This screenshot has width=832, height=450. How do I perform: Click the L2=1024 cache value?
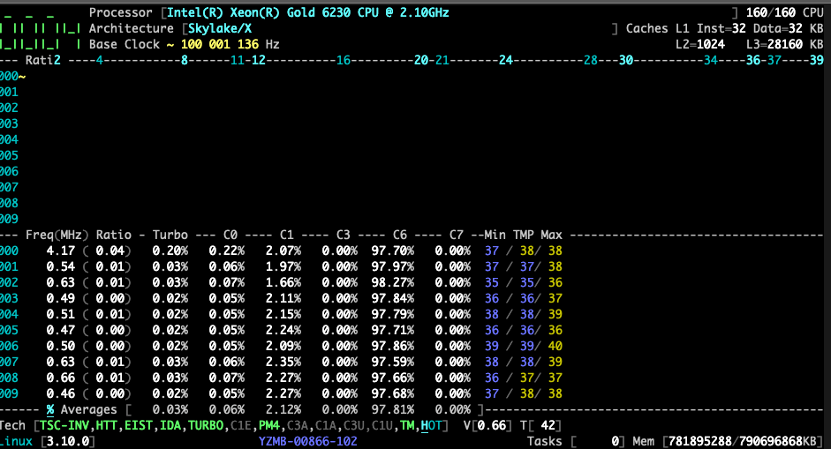700,45
